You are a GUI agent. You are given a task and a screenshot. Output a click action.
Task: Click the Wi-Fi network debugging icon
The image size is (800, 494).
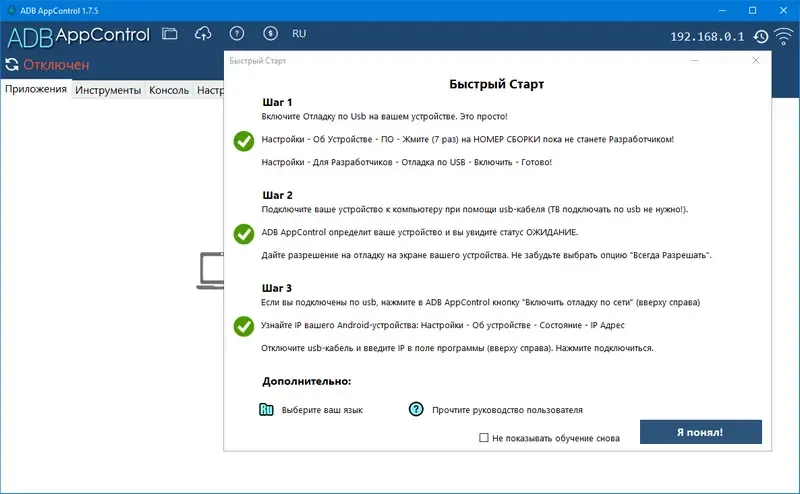[x=784, y=36]
